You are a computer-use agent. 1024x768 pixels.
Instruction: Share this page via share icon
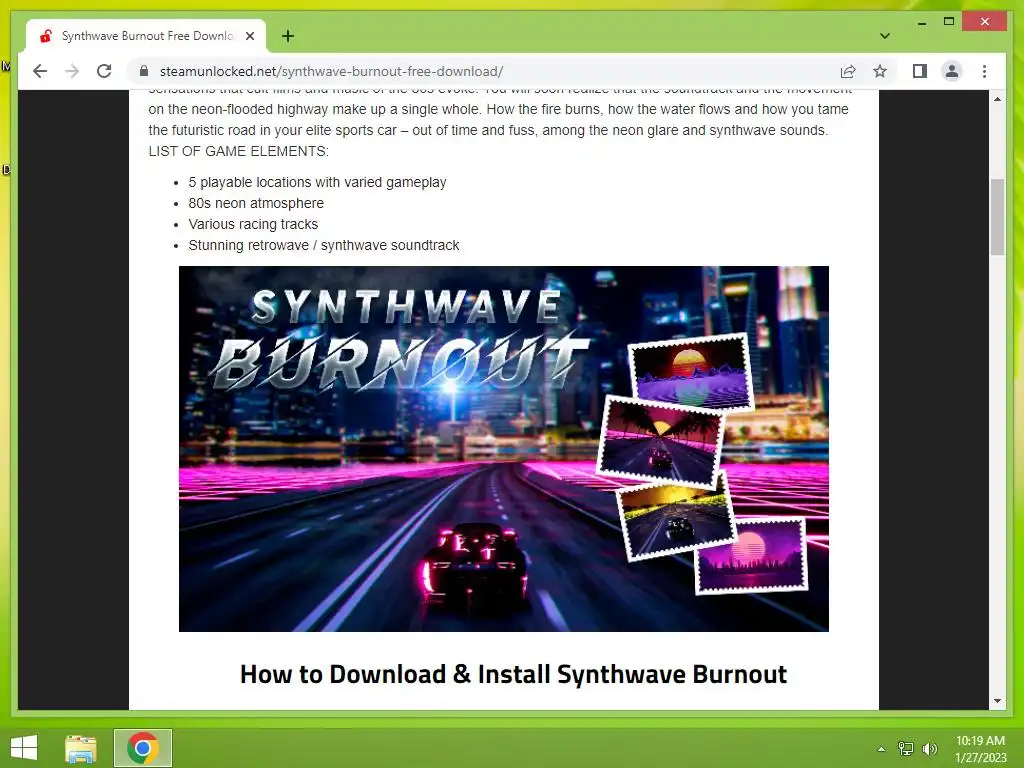pyautogui.click(x=848, y=71)
